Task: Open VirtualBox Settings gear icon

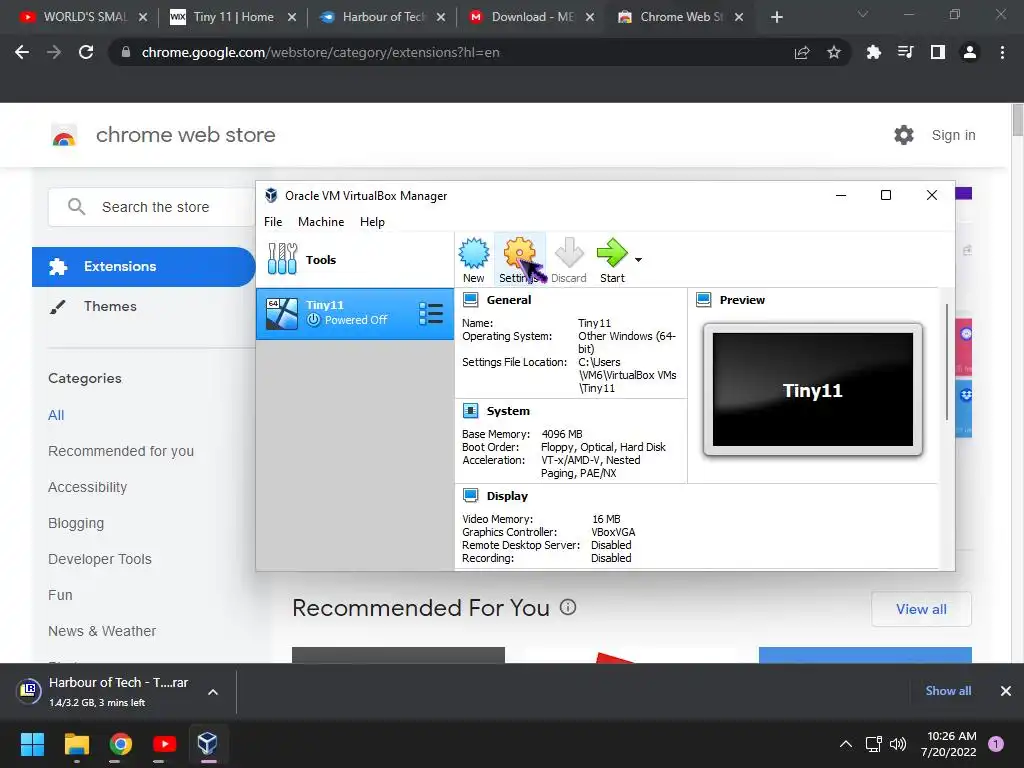Action: (x=520, y=260)
